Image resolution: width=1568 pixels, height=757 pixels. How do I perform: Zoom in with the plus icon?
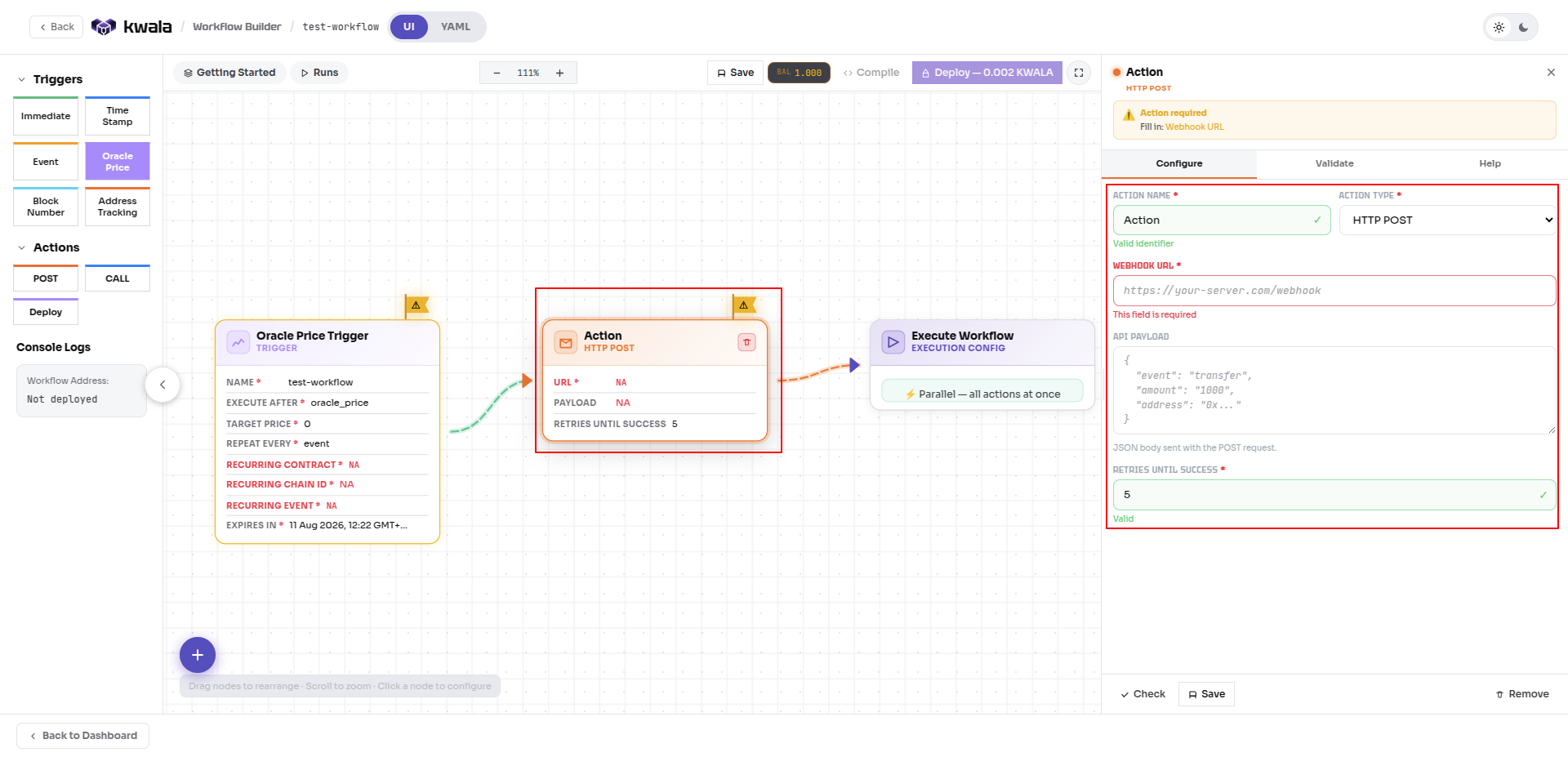[x=559, y=73]
